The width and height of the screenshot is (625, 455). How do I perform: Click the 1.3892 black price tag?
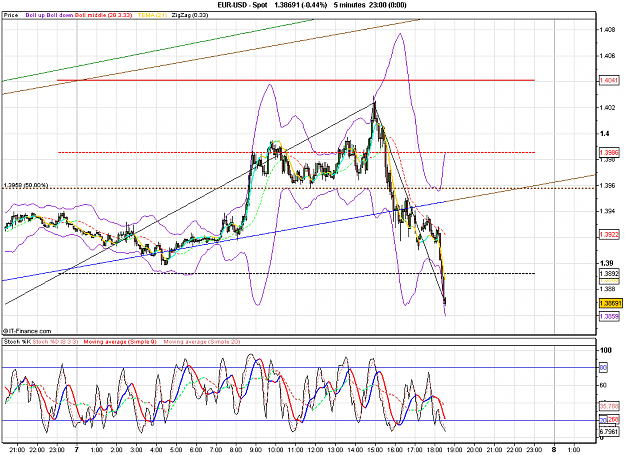(x=609, y=274)
